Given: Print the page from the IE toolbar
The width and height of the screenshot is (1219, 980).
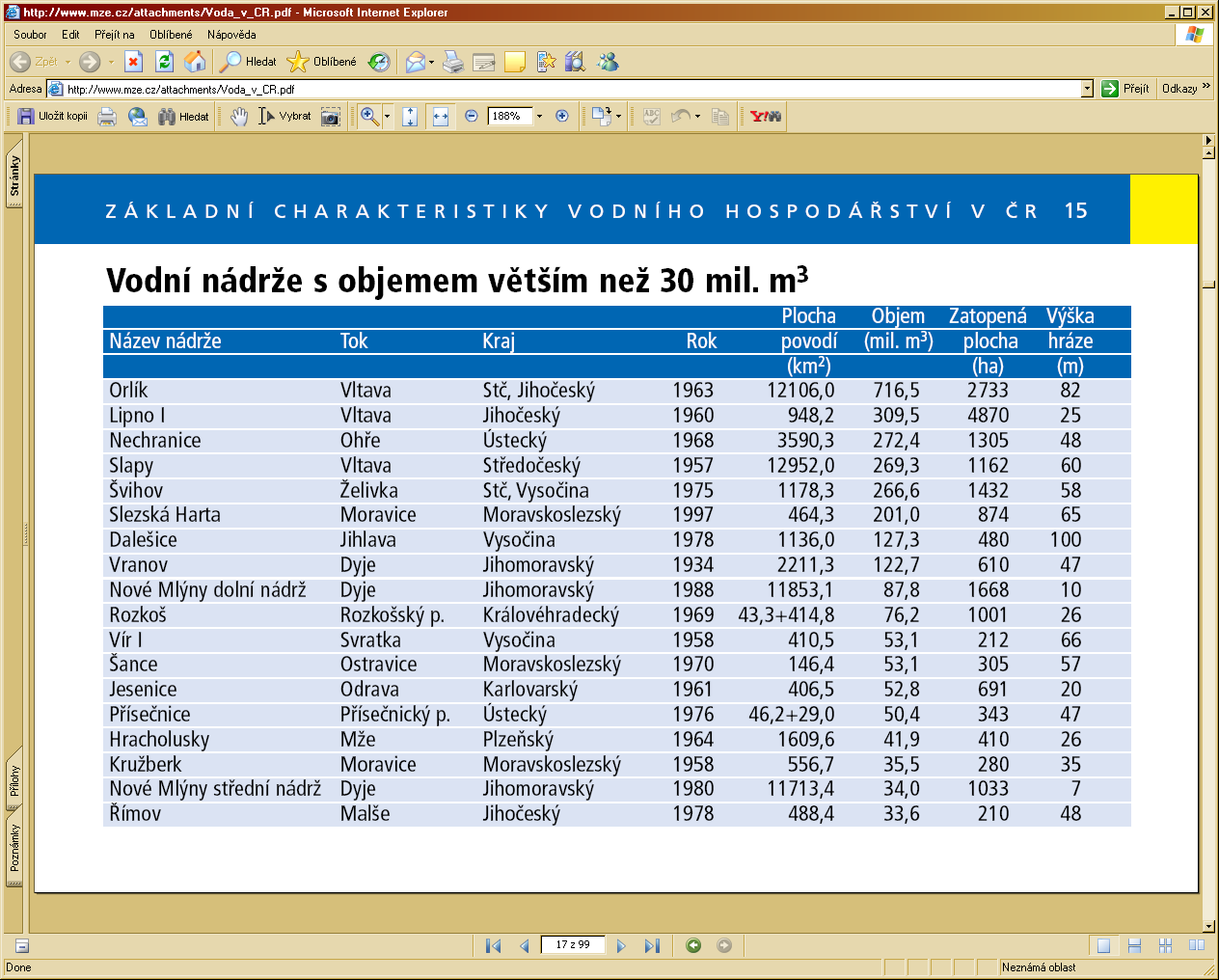Looking at the screenshot, I should coord(453,62).
